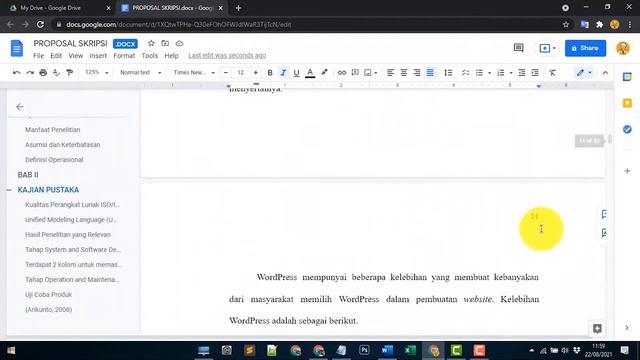640x360 pixels.
Task: Jump to Uji Coba Produk outline entry
Action: point(48,295)
